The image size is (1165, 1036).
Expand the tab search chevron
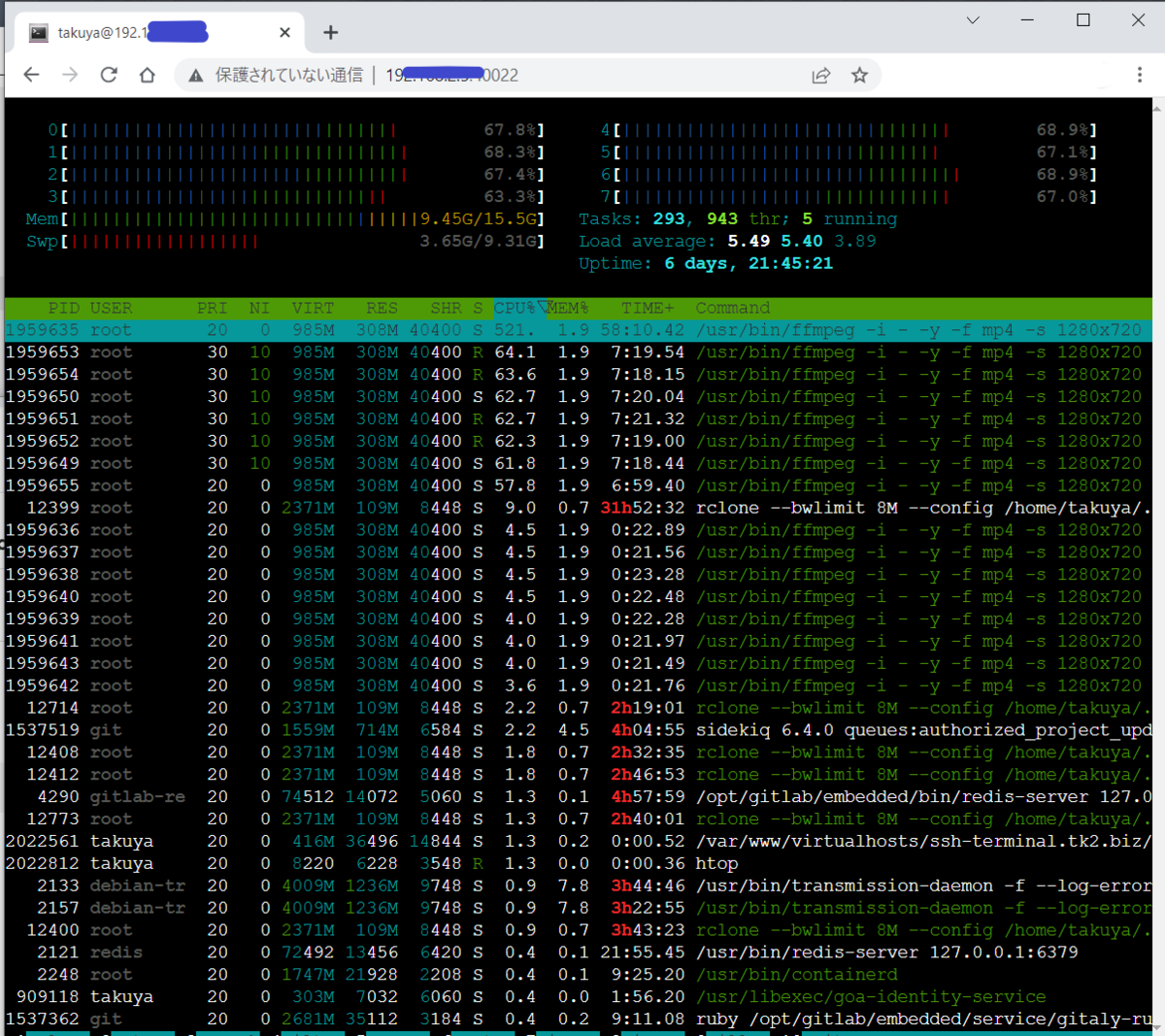973,19
